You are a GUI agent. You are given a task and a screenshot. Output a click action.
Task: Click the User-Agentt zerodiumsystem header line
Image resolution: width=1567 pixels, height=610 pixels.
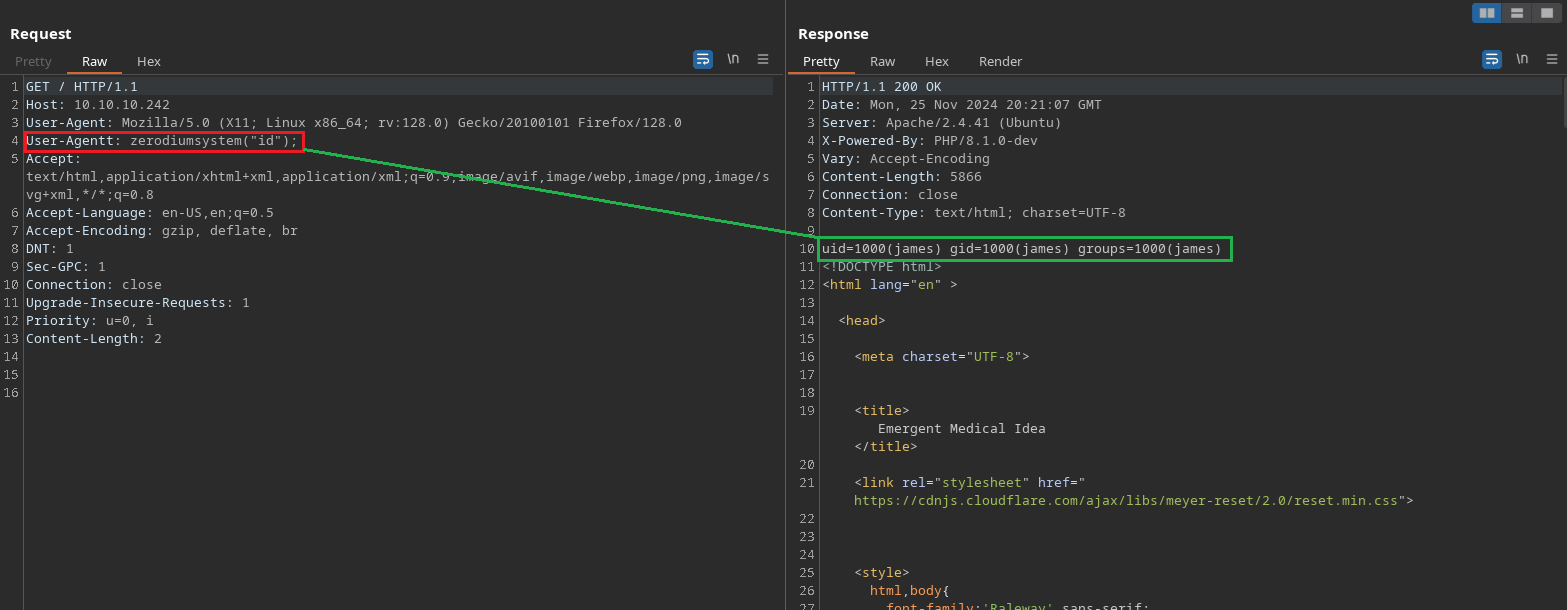coord(163,141)
